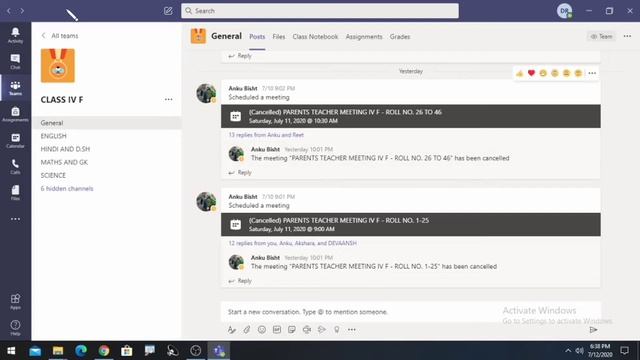
Task: Open the emoji picker
Action: click(x=262, y=329)
